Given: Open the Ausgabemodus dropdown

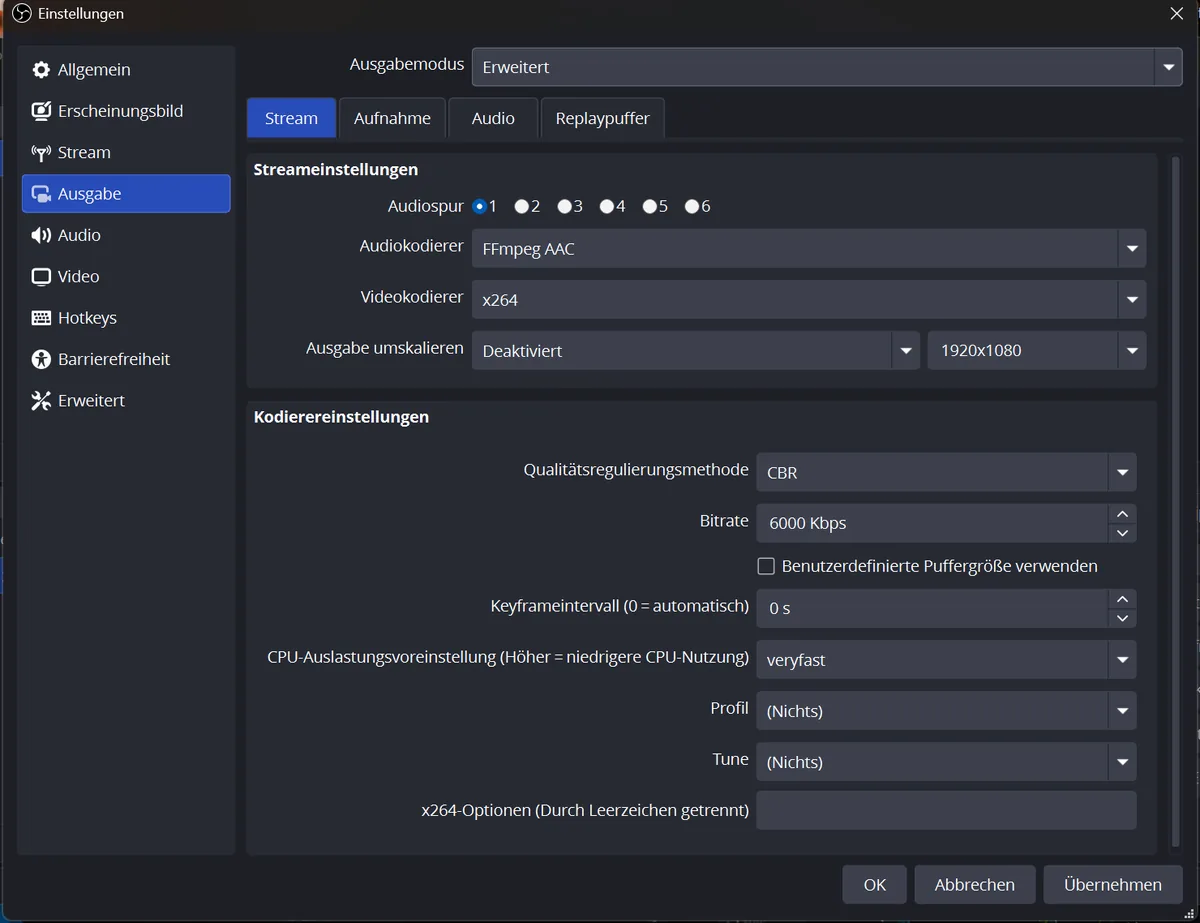Looking at the screenshot, I should (827, 67).
